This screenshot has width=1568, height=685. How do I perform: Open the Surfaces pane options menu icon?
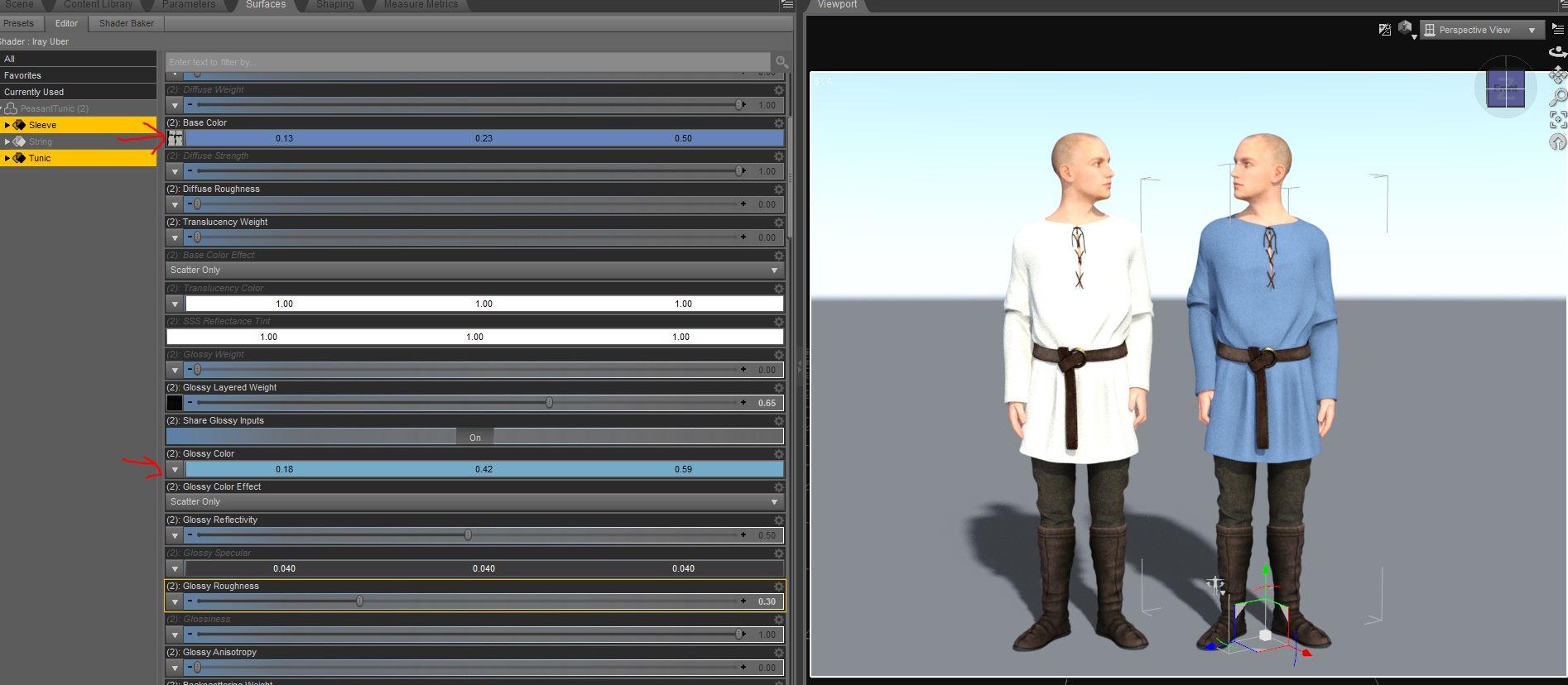click(787, 5)
